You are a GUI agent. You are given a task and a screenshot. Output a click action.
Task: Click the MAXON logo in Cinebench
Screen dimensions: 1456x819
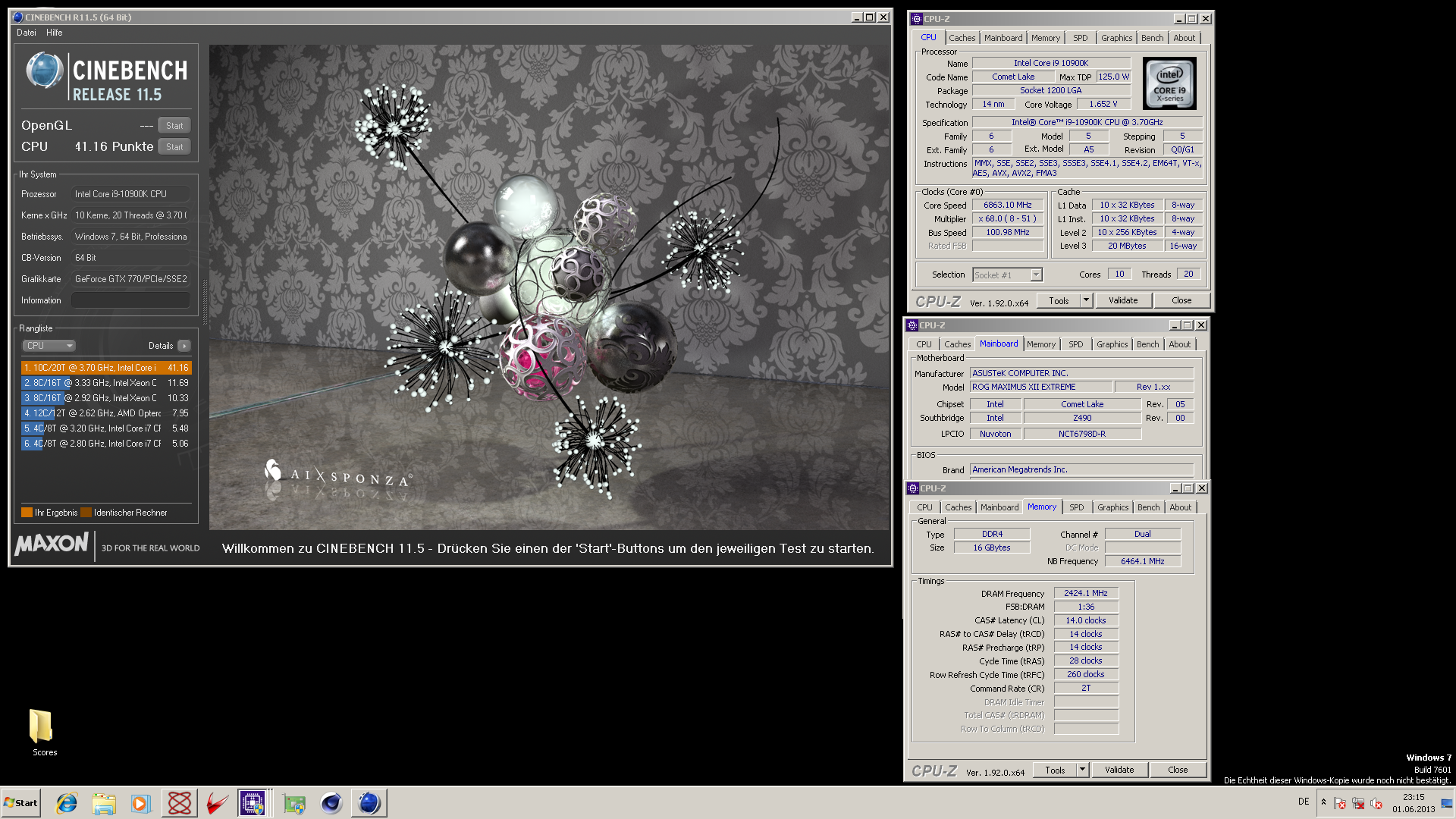[x=52, y=544]
